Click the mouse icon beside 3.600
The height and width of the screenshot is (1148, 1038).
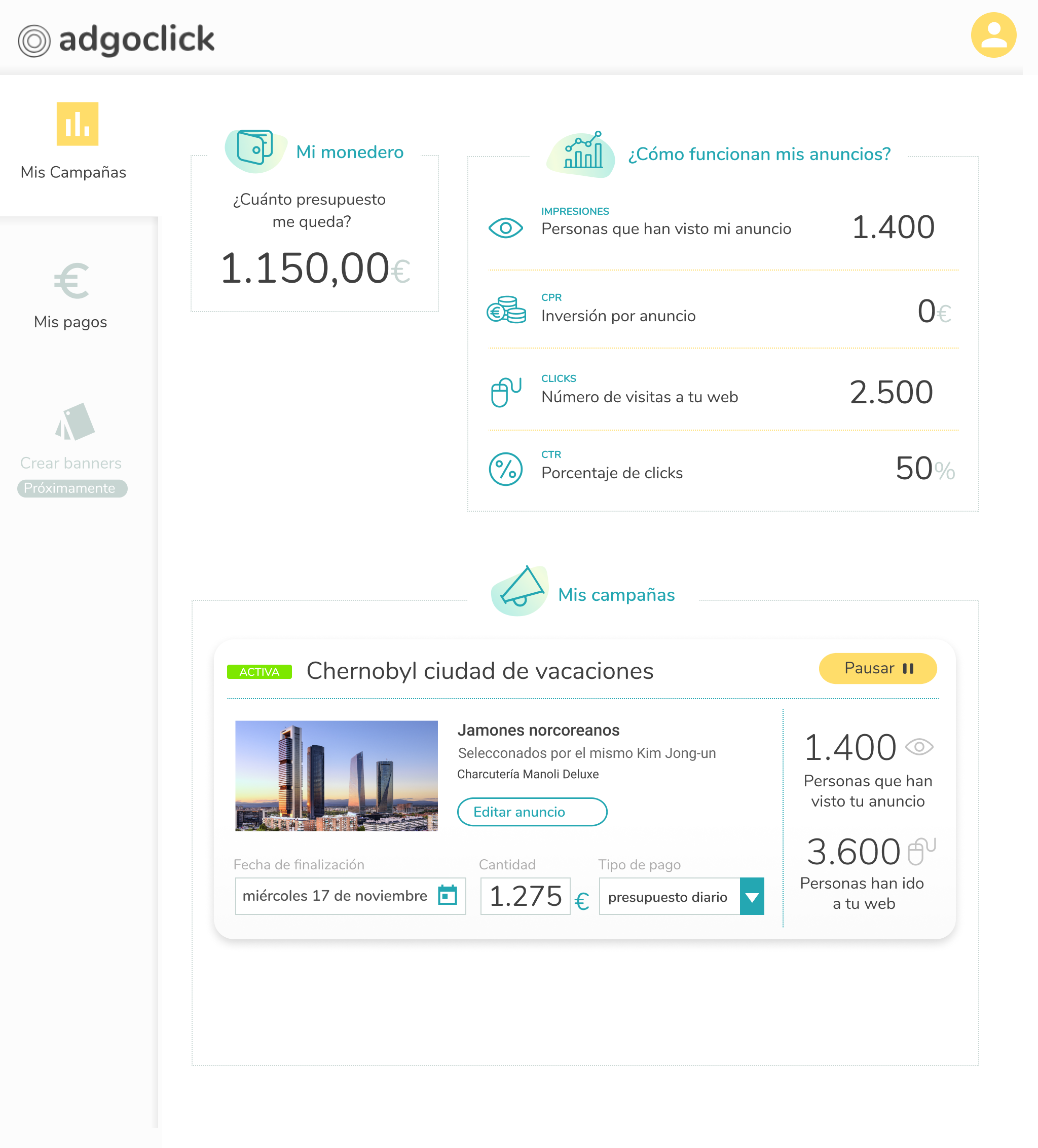pos(921,851)
